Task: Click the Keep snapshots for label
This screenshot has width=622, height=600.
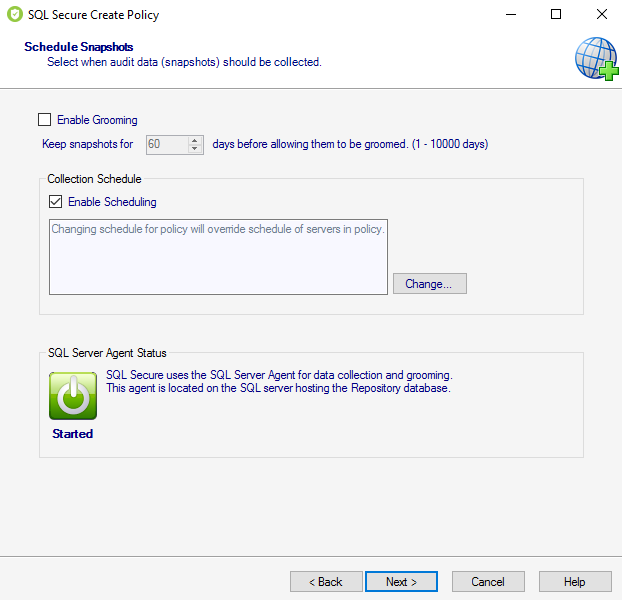Action: (x=87, y=144)
